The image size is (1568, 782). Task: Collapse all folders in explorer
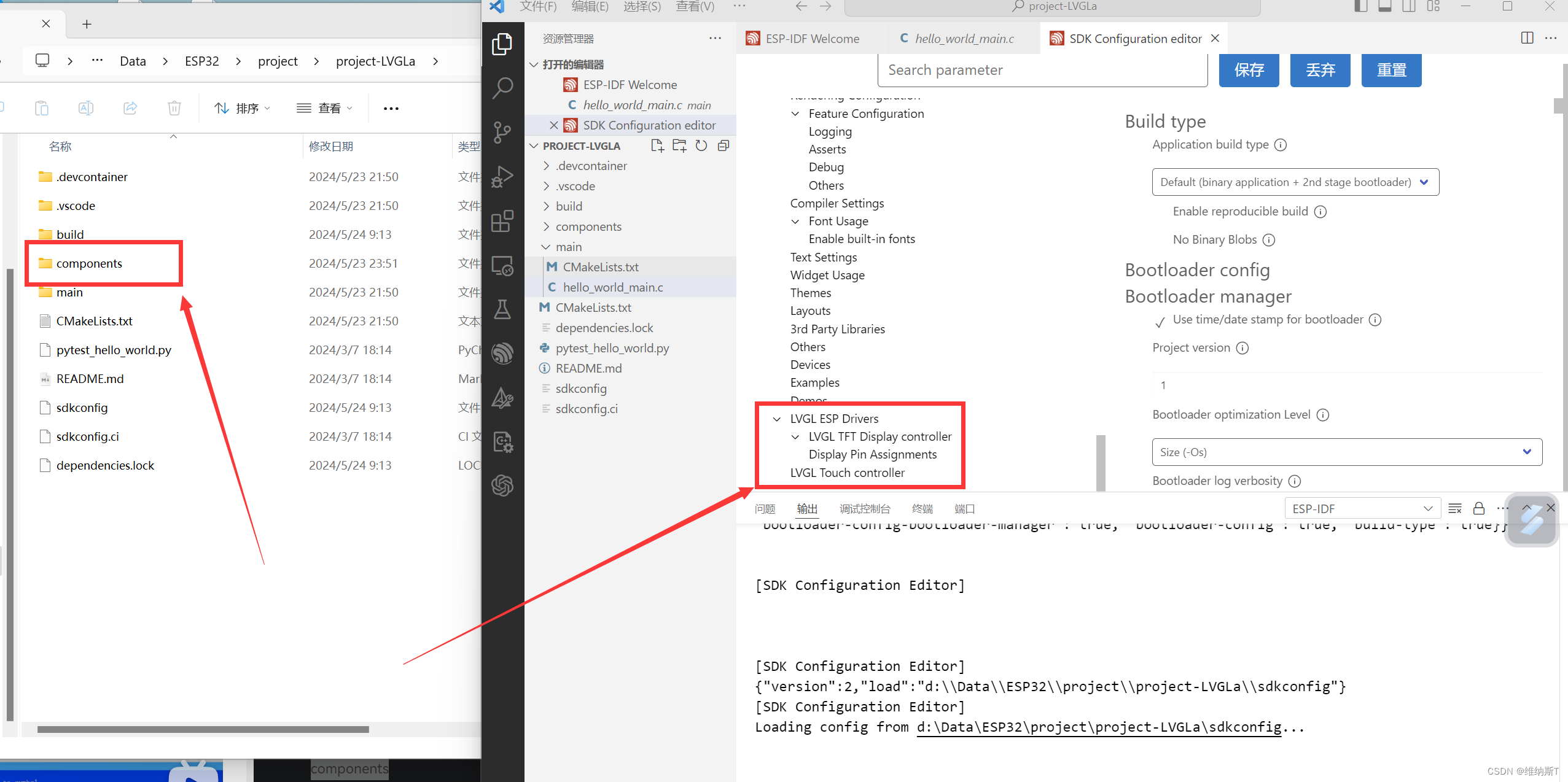click(x=724, y=145)
